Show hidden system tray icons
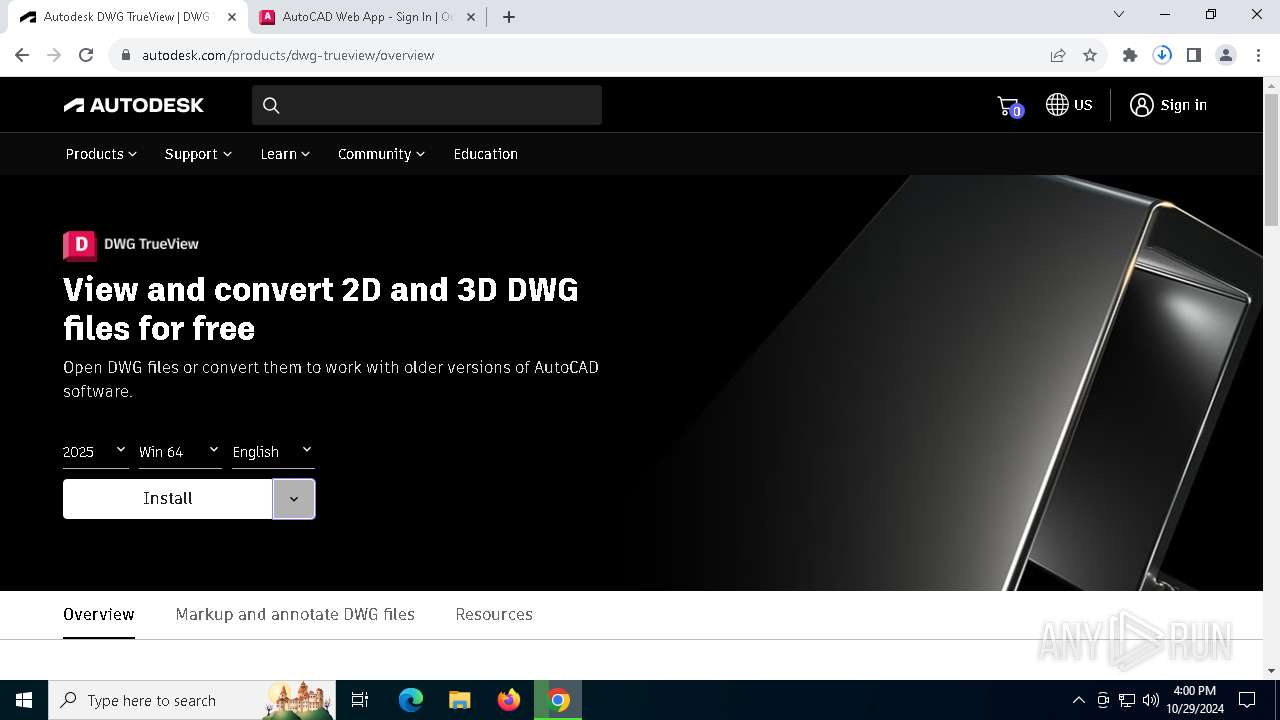Viewport: 1280px width, 720px height. [x=1078, y=700]
